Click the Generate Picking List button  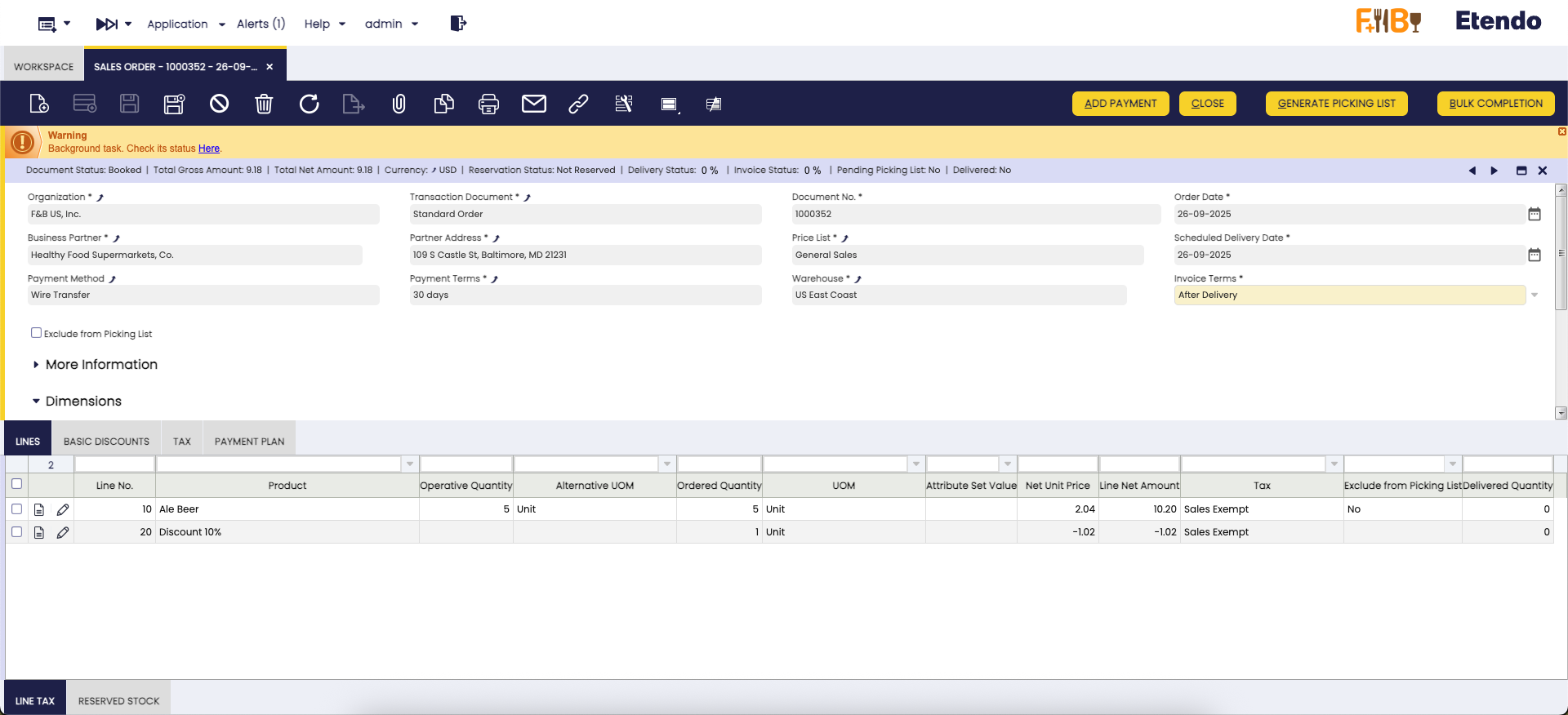pyautogui.click(x=1336, y=104)
